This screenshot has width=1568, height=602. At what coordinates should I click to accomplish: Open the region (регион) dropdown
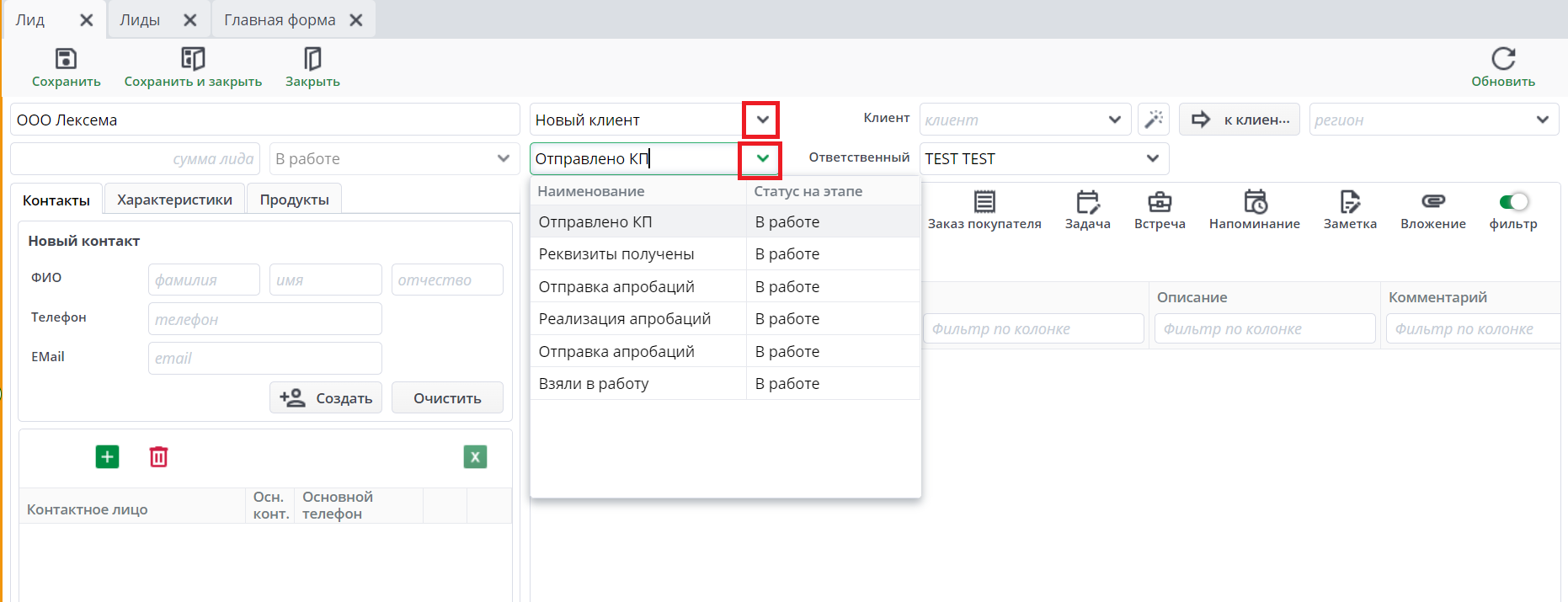point(1542,120)
